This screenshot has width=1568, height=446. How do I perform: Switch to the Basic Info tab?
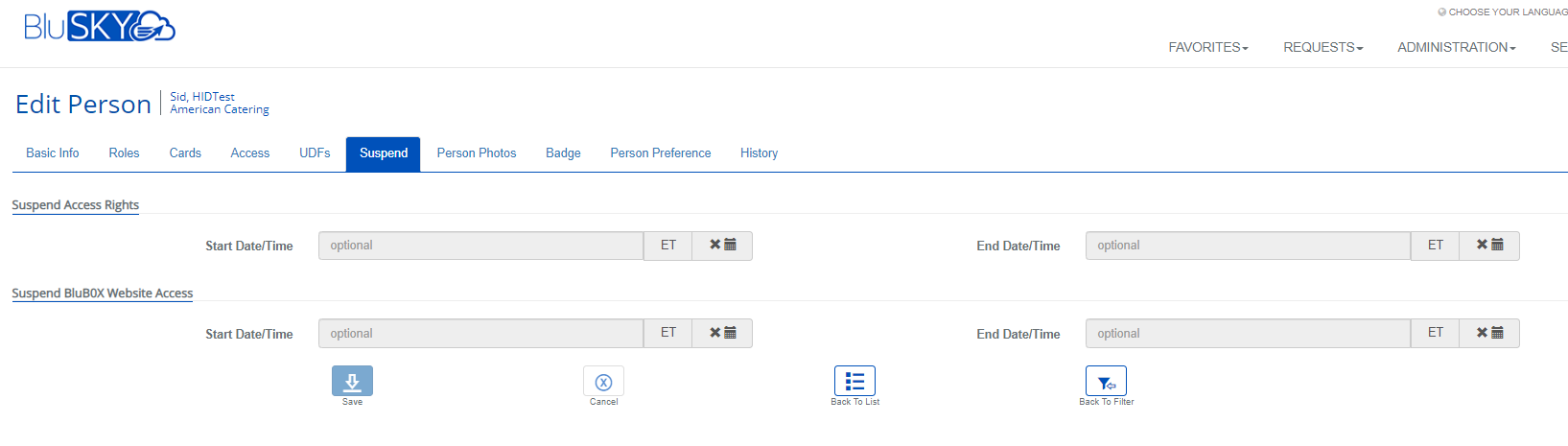[53, 153]
